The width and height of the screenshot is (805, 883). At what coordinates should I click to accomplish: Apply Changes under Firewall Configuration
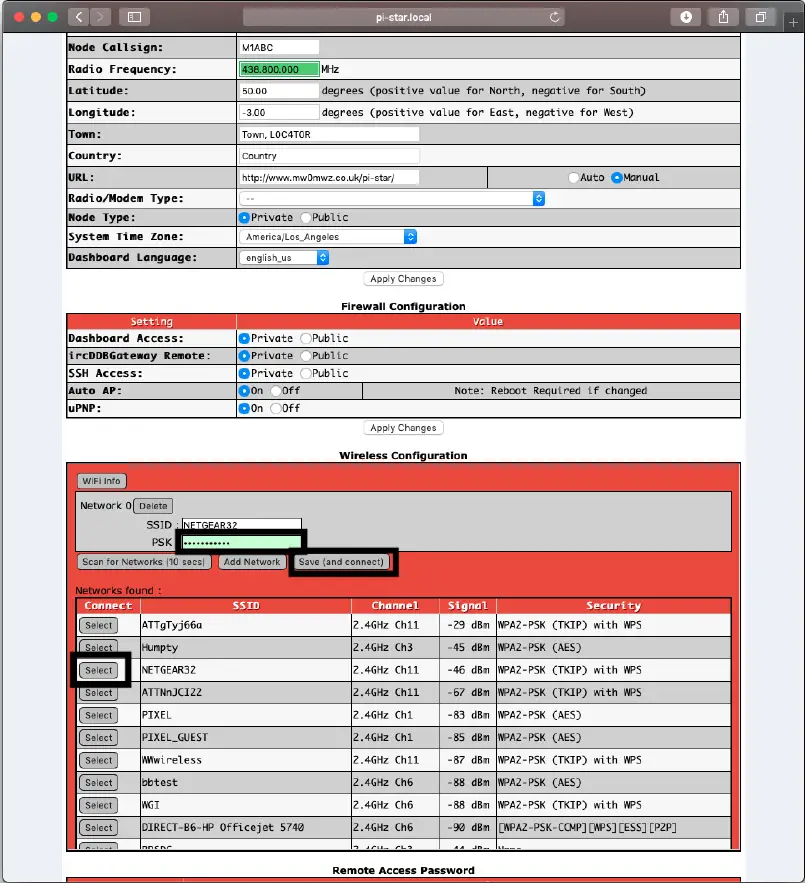pos(403,428)
